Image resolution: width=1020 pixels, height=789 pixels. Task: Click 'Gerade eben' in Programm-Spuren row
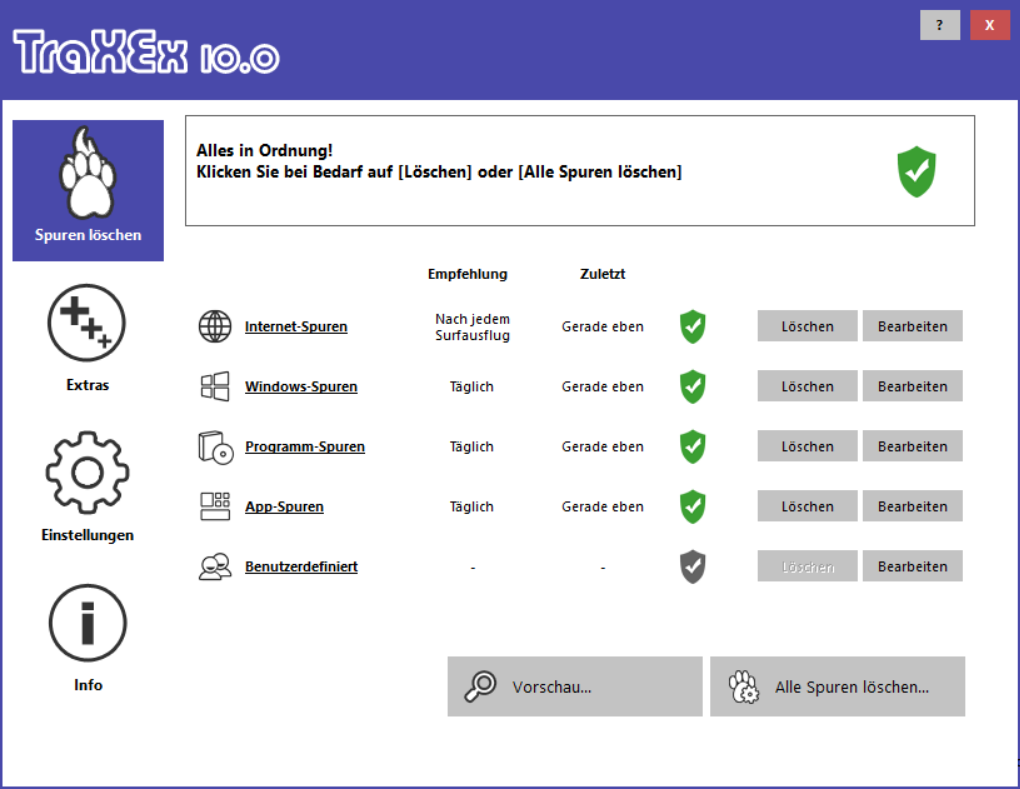tap(602, 447)
